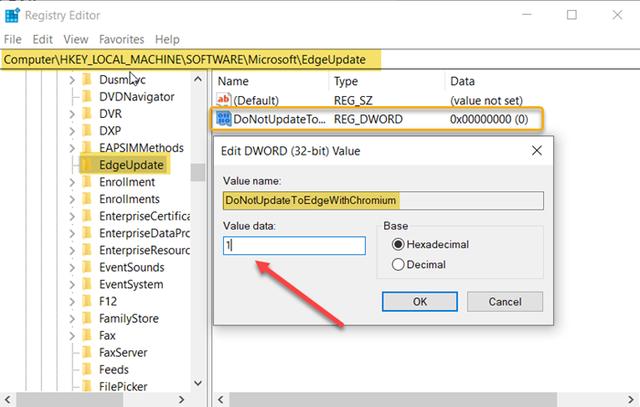Expand the FaxServer key chevron
Image resolution: width=640 pixels, height=407 pixels.
(72, 352)
